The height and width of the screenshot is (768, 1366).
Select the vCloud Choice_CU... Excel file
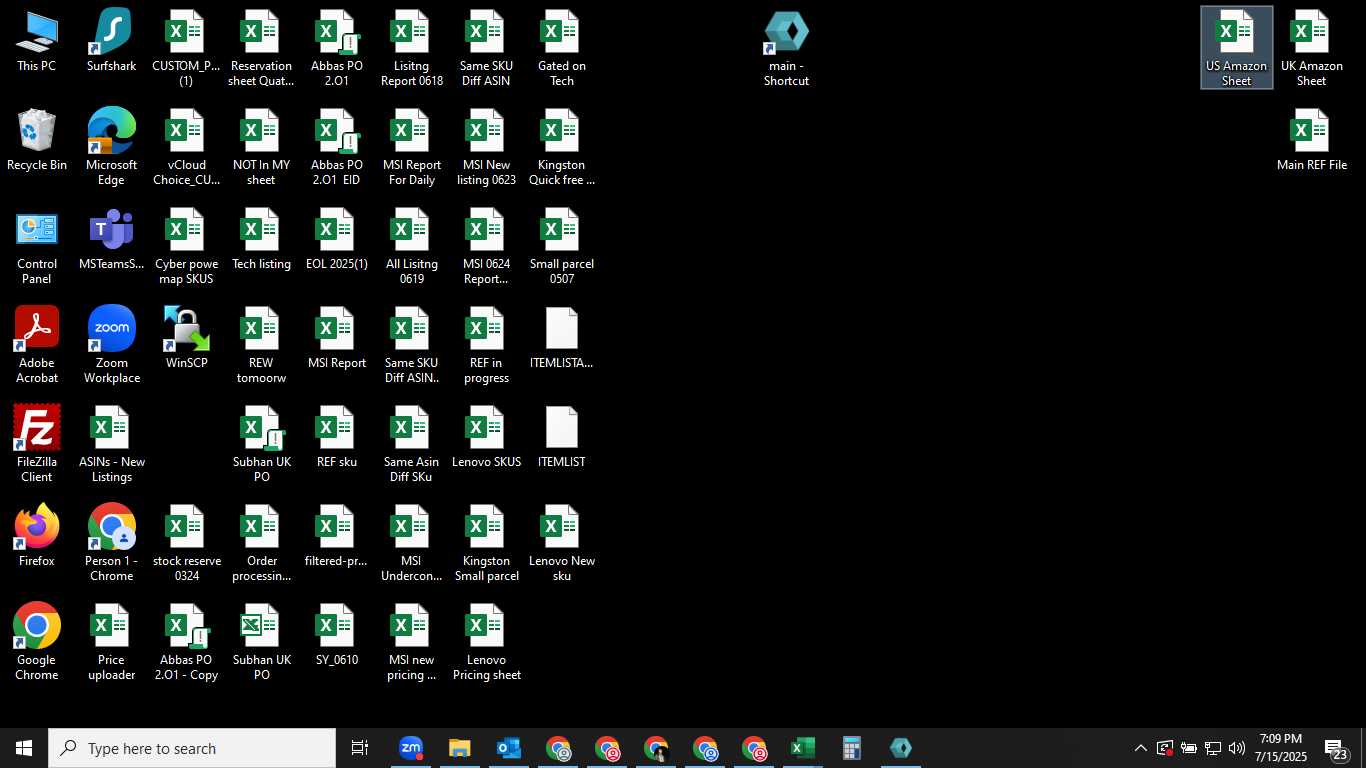pos(186,148)
